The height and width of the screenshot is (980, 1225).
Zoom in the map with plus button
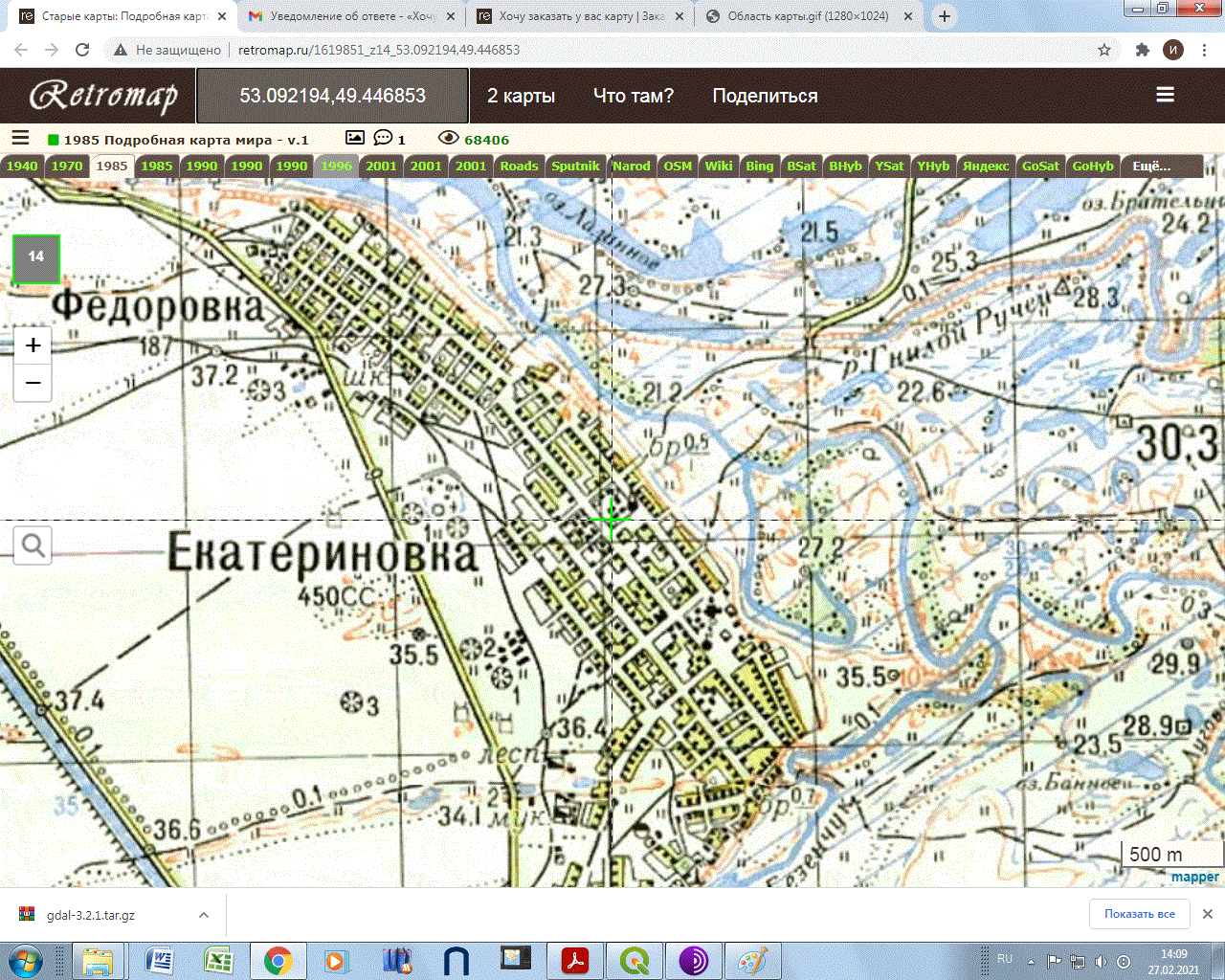[33, 345]
